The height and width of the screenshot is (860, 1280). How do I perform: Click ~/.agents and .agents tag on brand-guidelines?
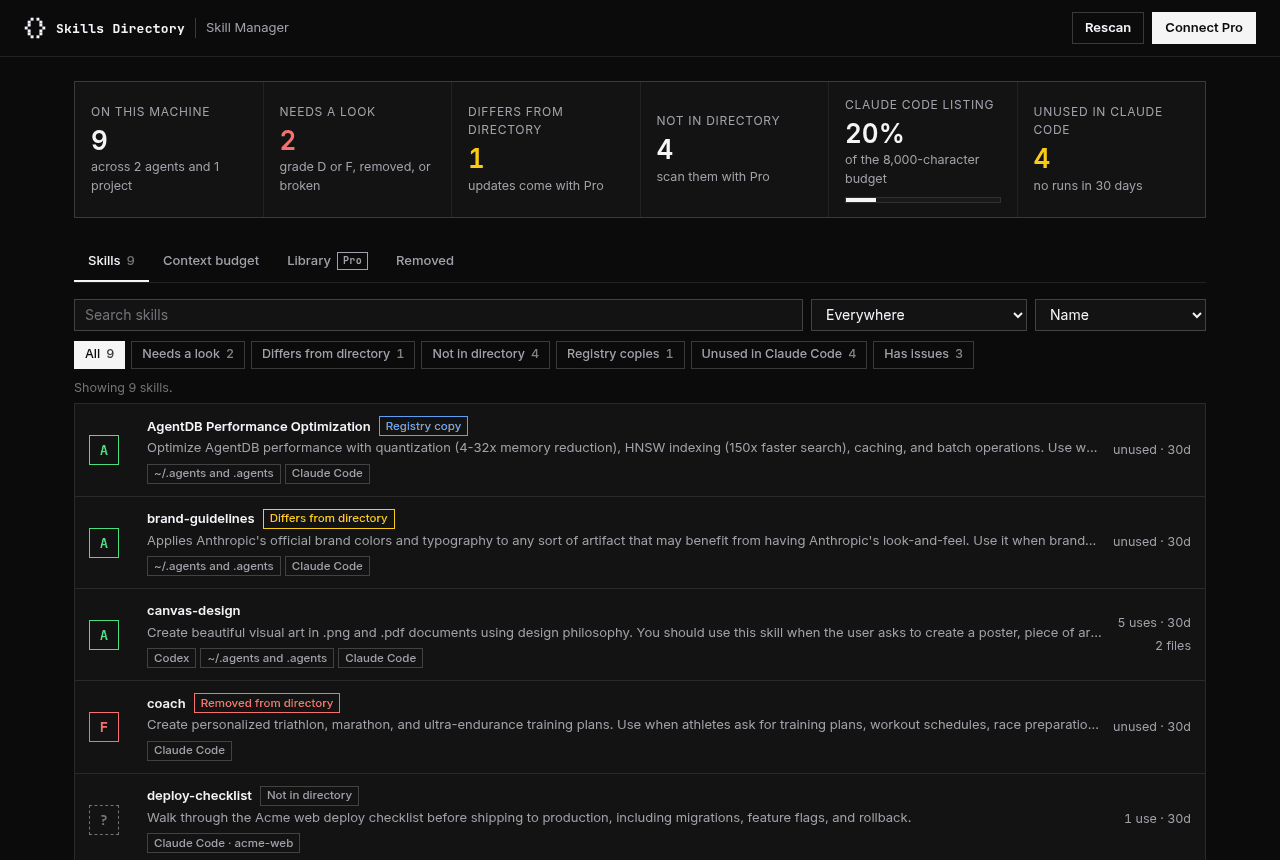(x=214, y=566)
